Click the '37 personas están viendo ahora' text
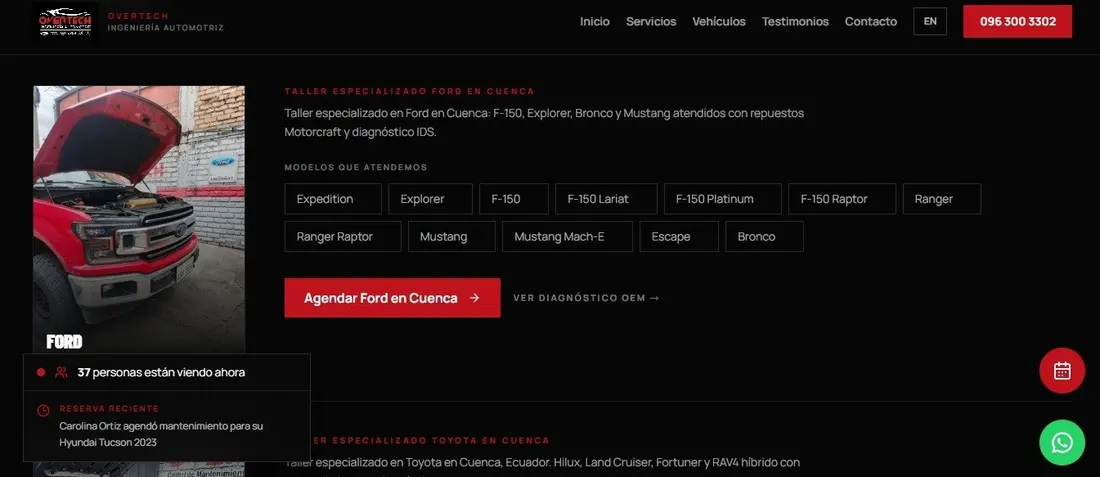The image size is (1100, 477). coord(161,372)
